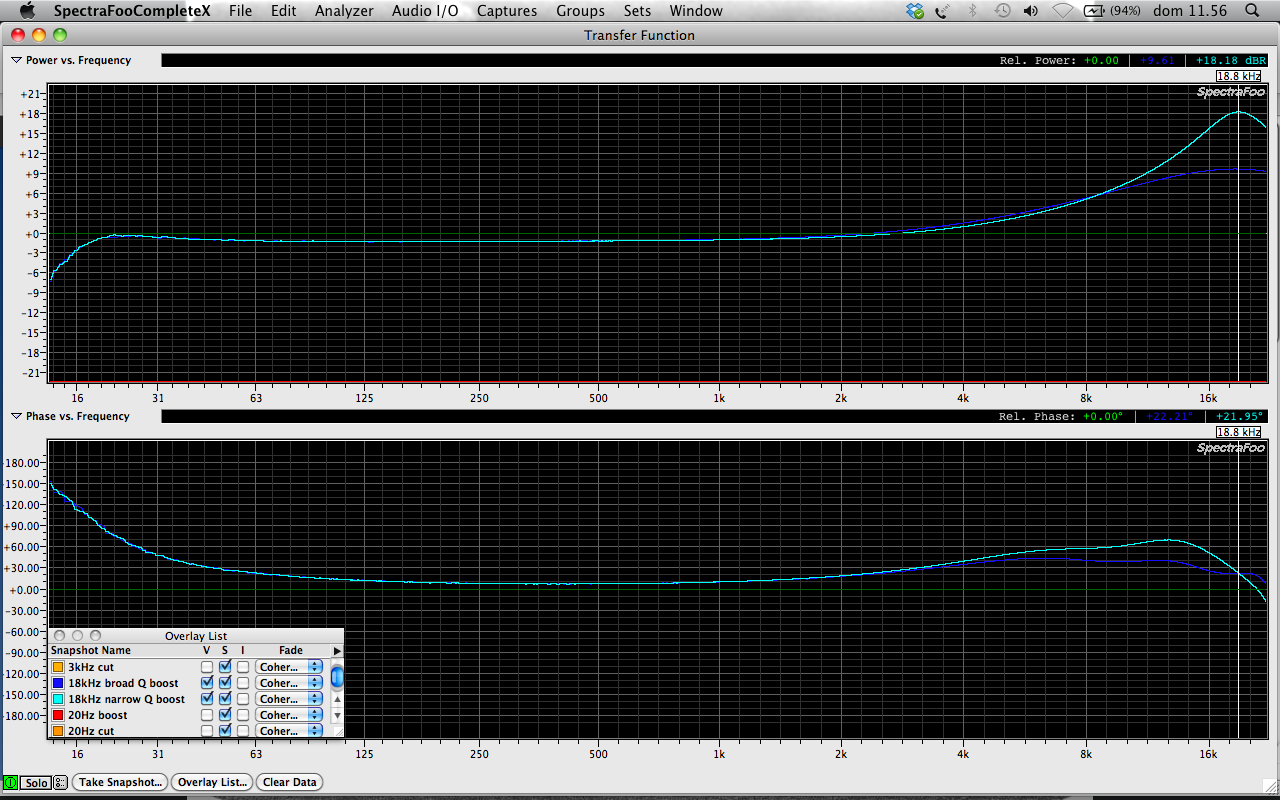Uncheck V for 18kHz broad Q boost

(207, 683)
